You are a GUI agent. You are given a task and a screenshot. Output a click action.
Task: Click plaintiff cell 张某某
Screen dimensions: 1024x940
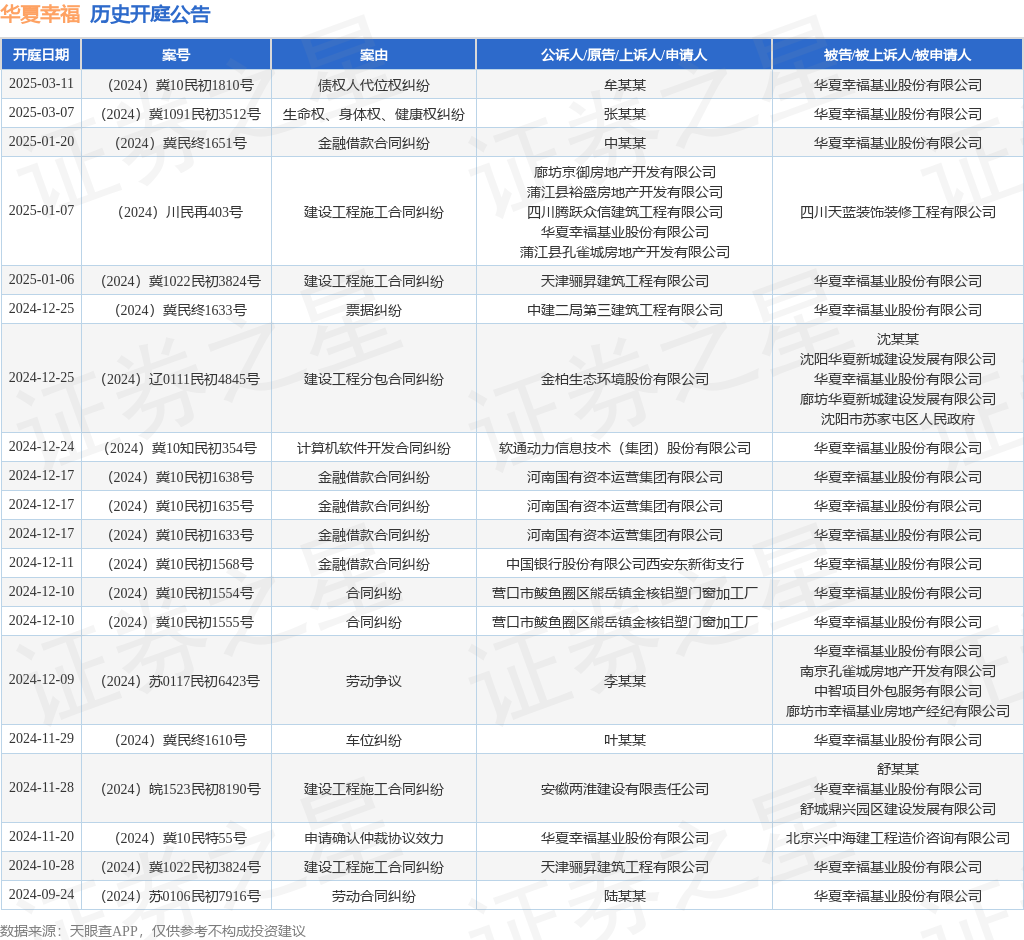point(624,114)
